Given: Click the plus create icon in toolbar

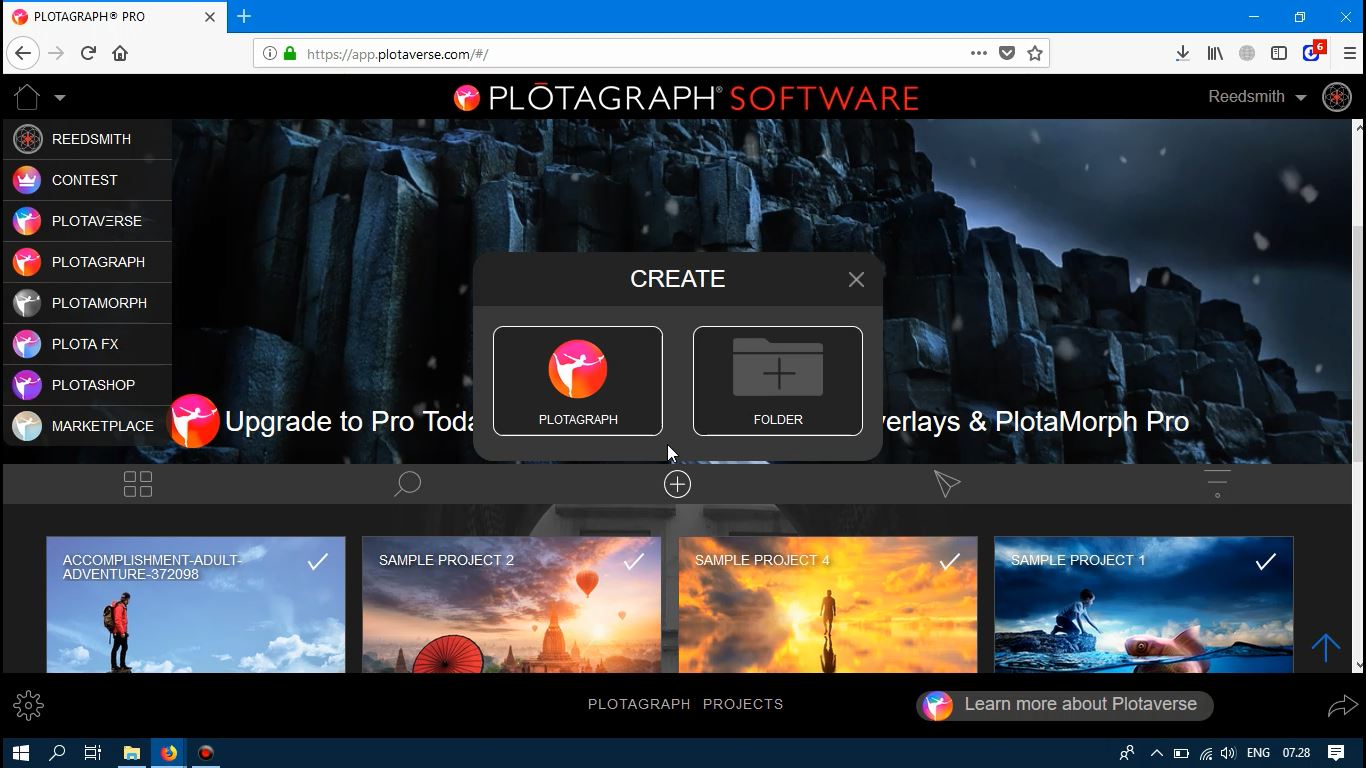Looking at the screenshot, I should tap(677, 484).
